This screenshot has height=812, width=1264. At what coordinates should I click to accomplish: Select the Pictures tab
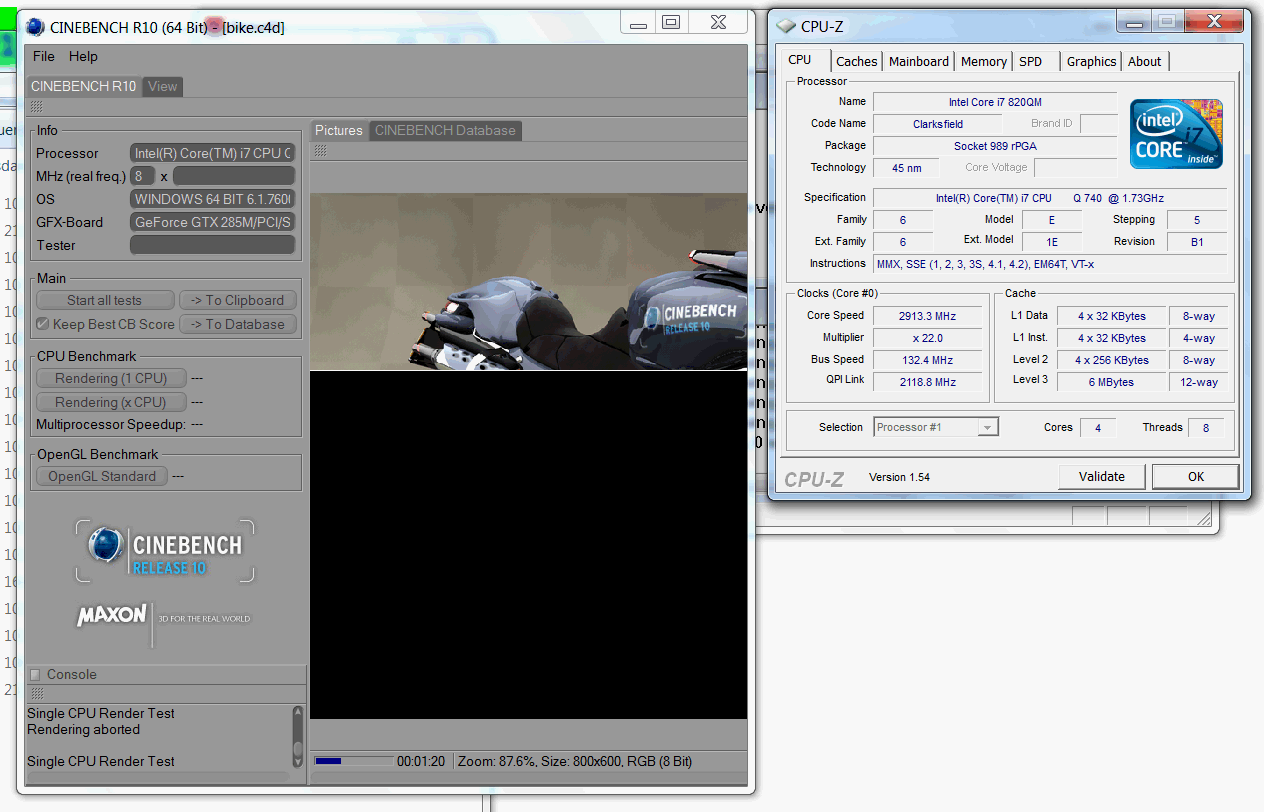tap(339, 130)
